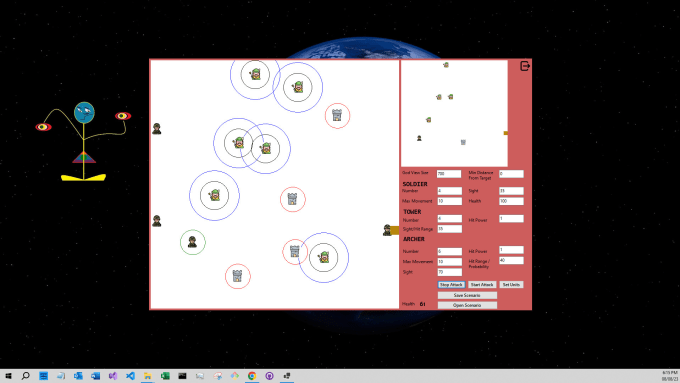
Task: Edit the Tower Hit Power field
Action: click(511, 219)
